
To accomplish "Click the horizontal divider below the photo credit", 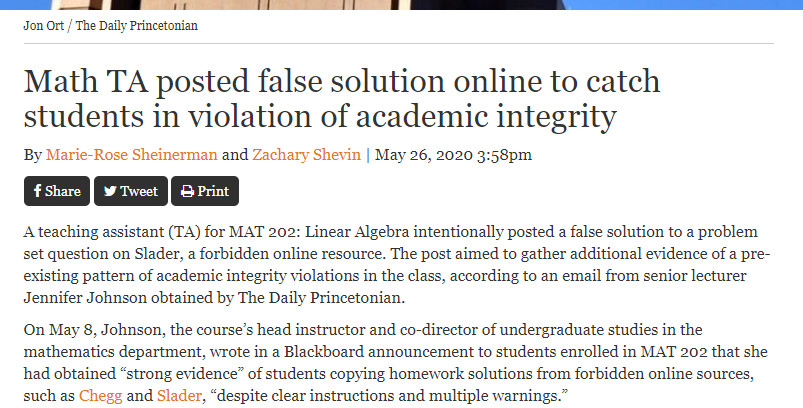I will [398, 43].
